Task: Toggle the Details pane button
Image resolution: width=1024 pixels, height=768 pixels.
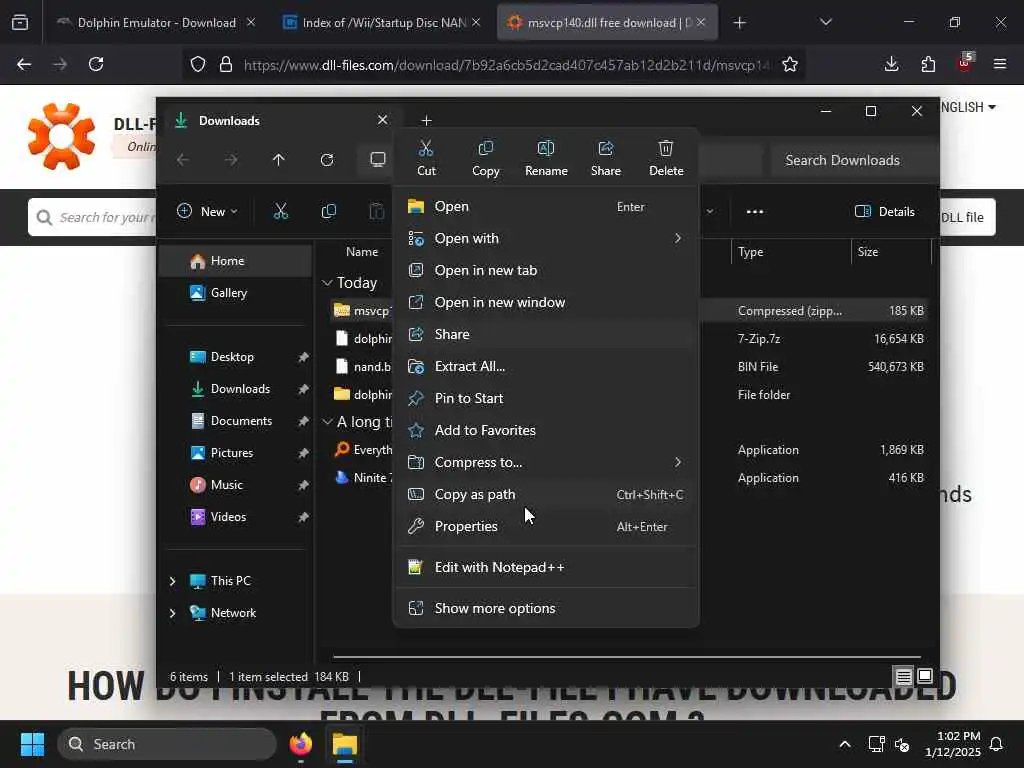Action: click(885, 211)
